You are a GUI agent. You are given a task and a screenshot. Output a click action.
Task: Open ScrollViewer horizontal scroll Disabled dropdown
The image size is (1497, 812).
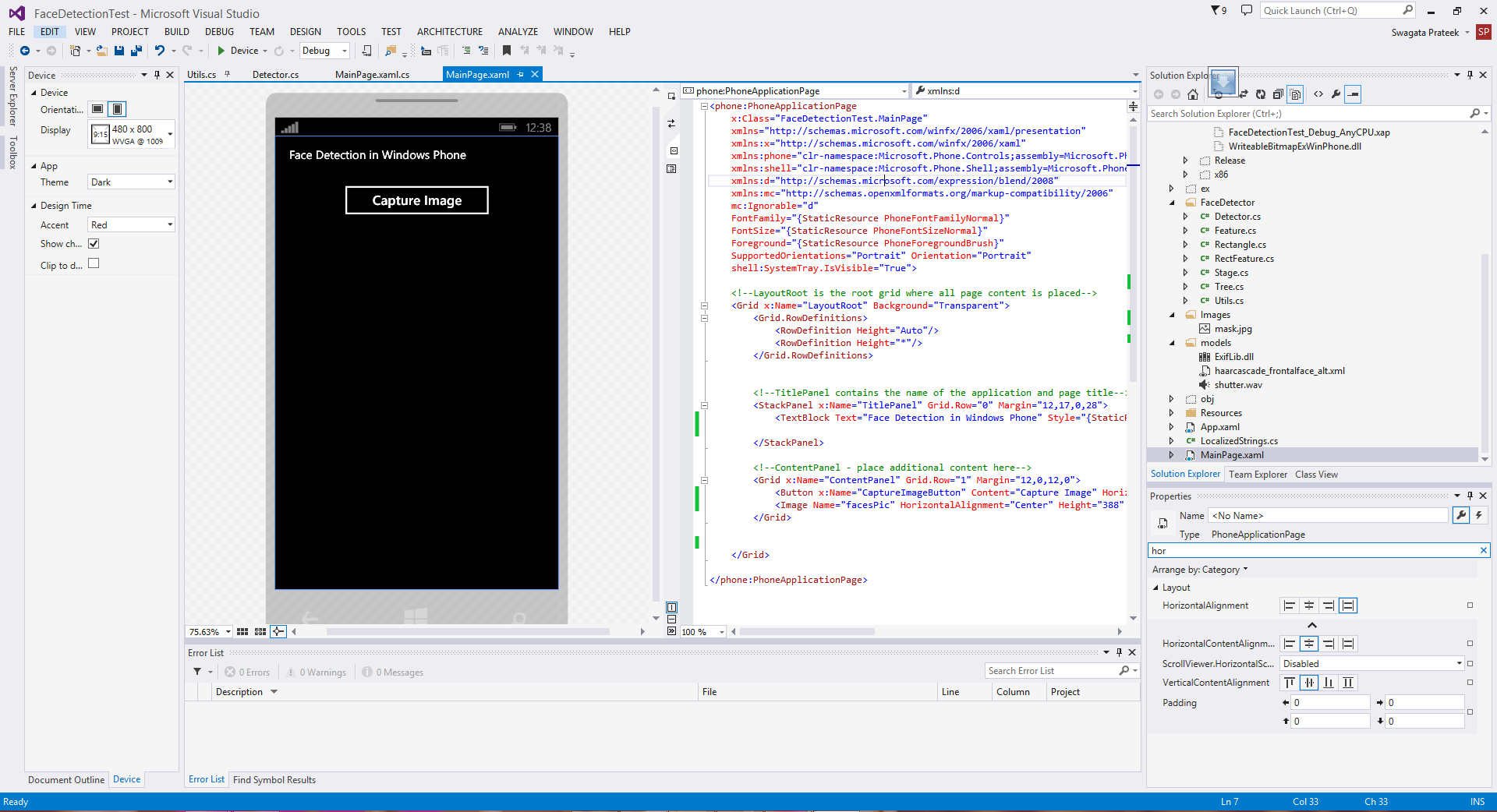point(1372,663)
